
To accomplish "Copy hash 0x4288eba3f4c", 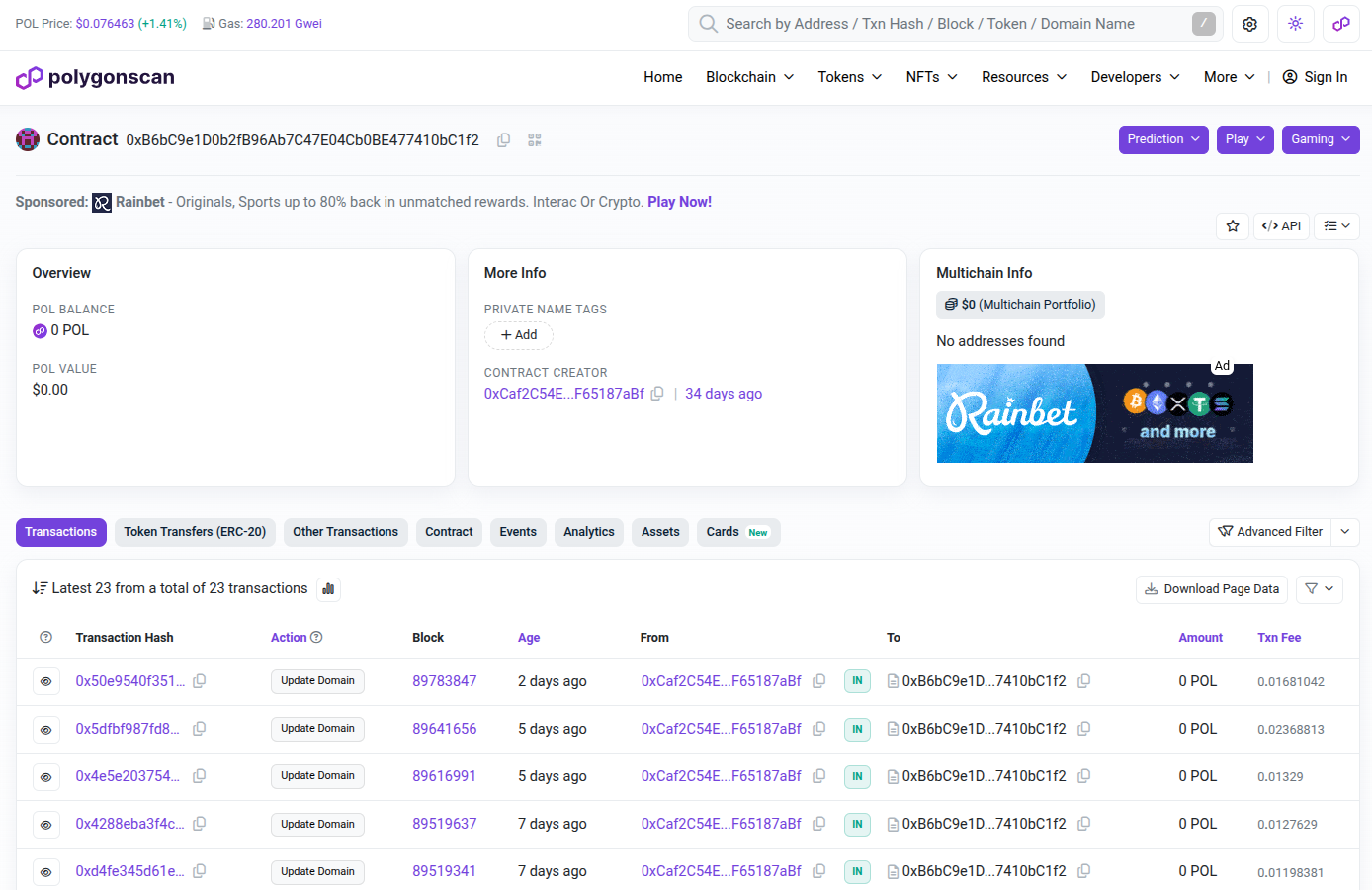I will point(200,824).
